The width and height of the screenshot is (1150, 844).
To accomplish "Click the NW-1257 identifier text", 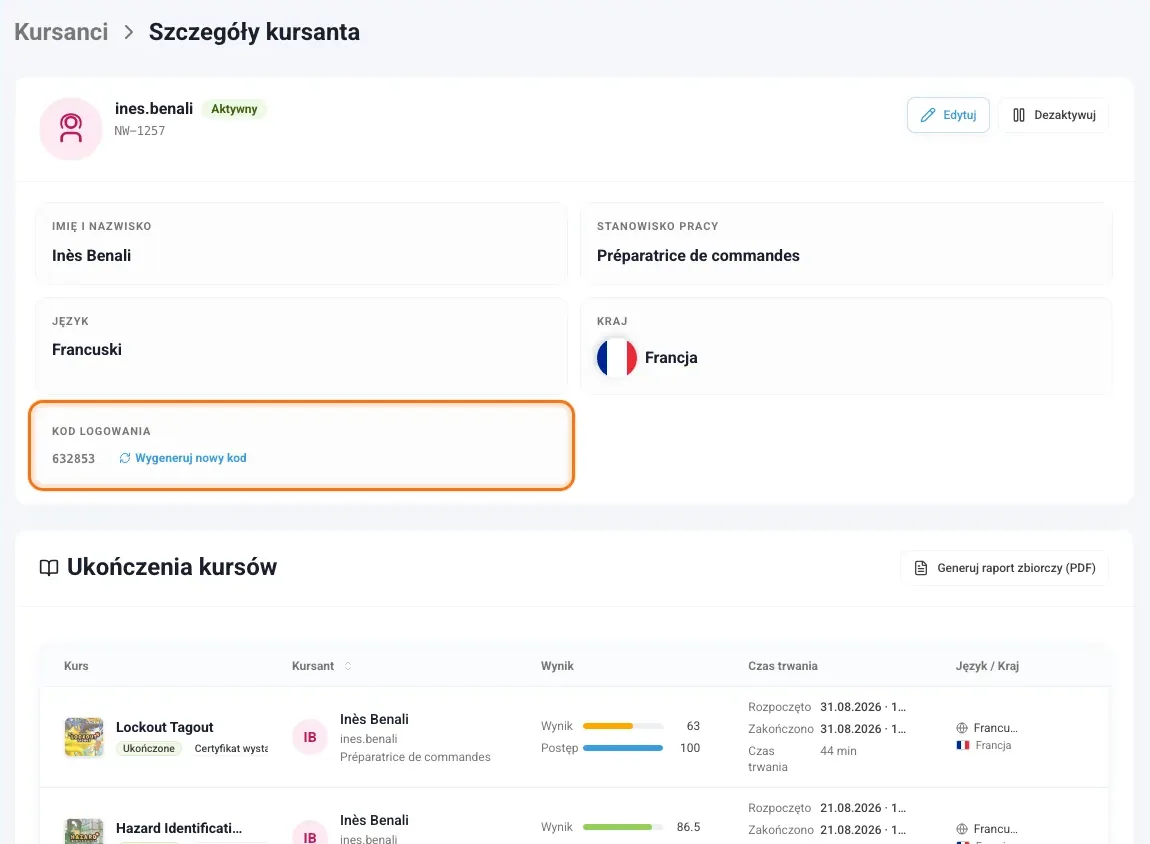I will tap(139, 131).
